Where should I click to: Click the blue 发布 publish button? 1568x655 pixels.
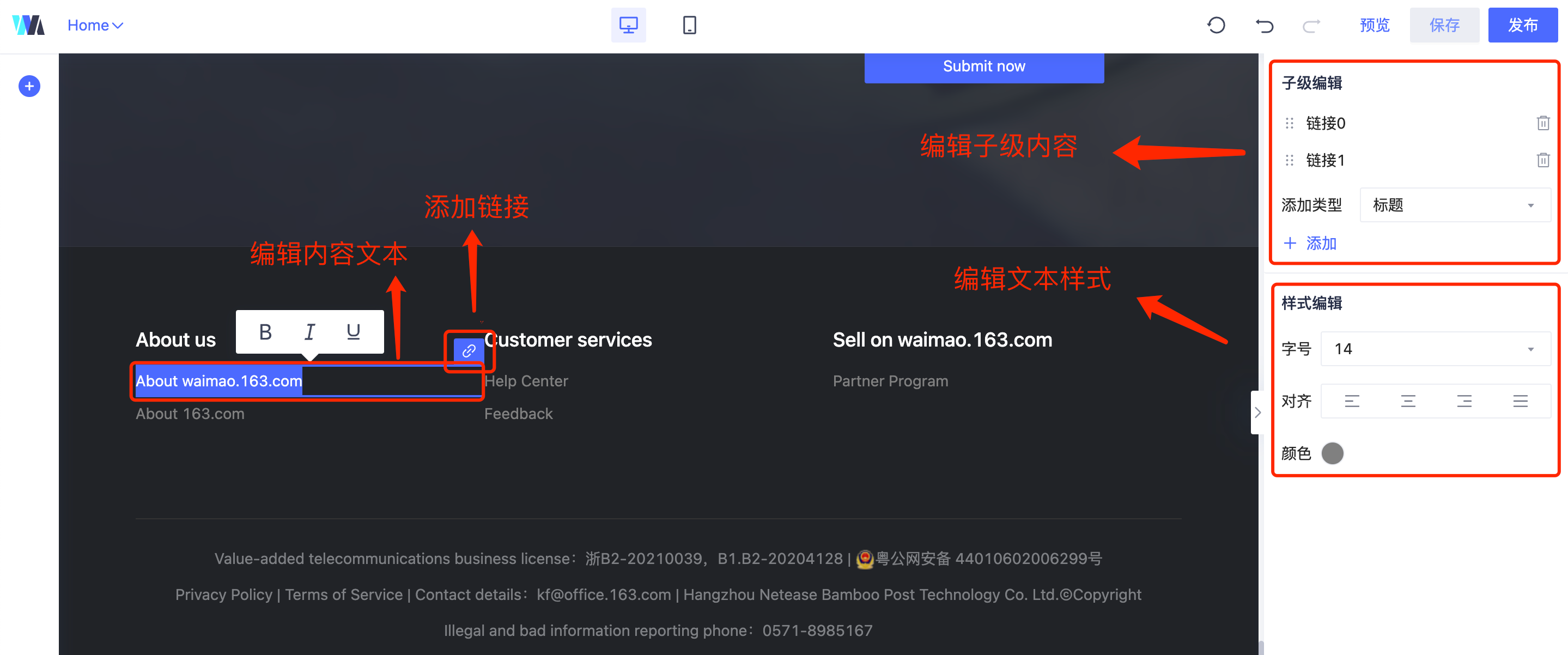coord(1522,25)
